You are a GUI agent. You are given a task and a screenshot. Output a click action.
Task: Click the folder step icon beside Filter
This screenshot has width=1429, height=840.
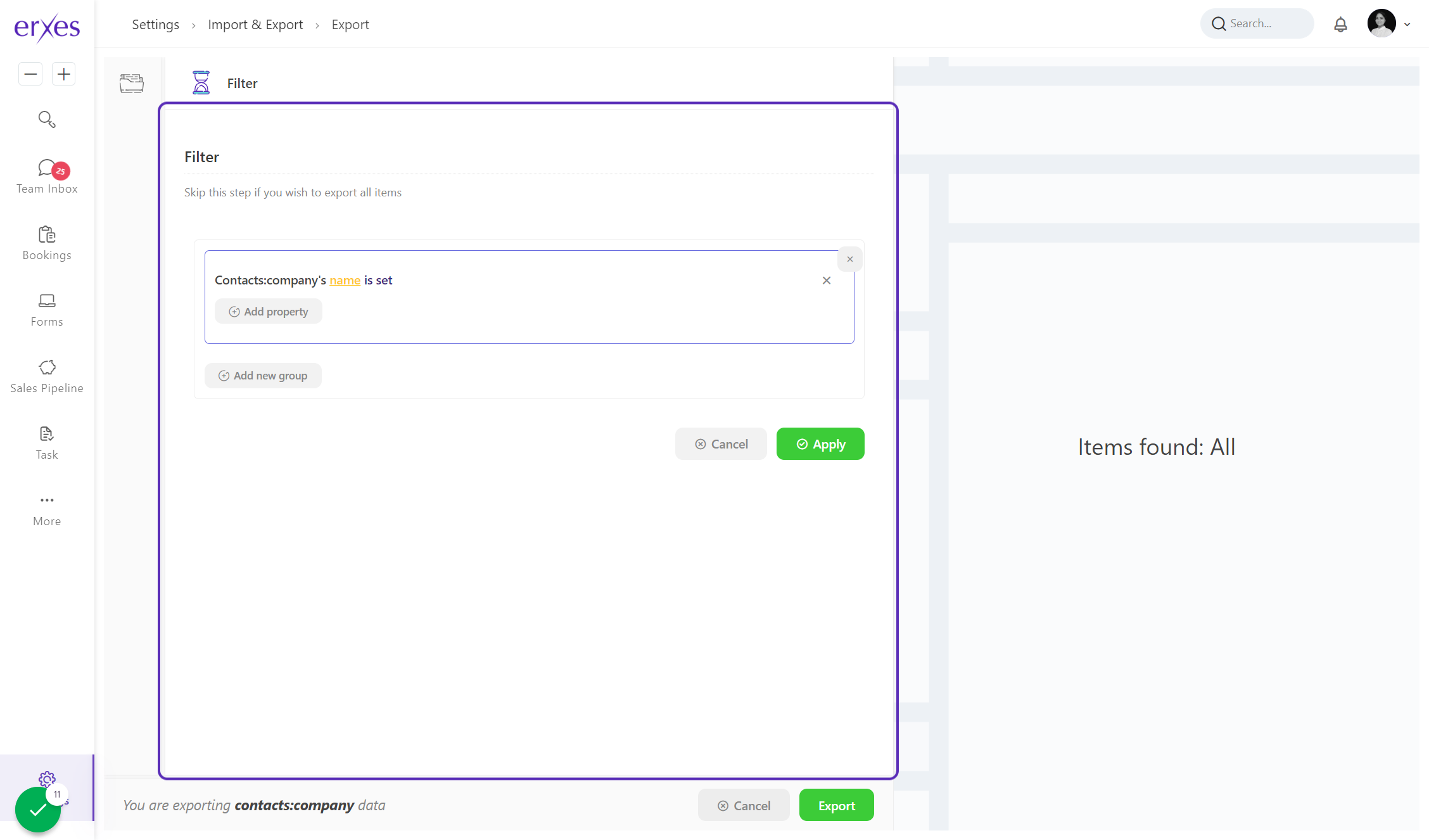[x=132, y=83]
